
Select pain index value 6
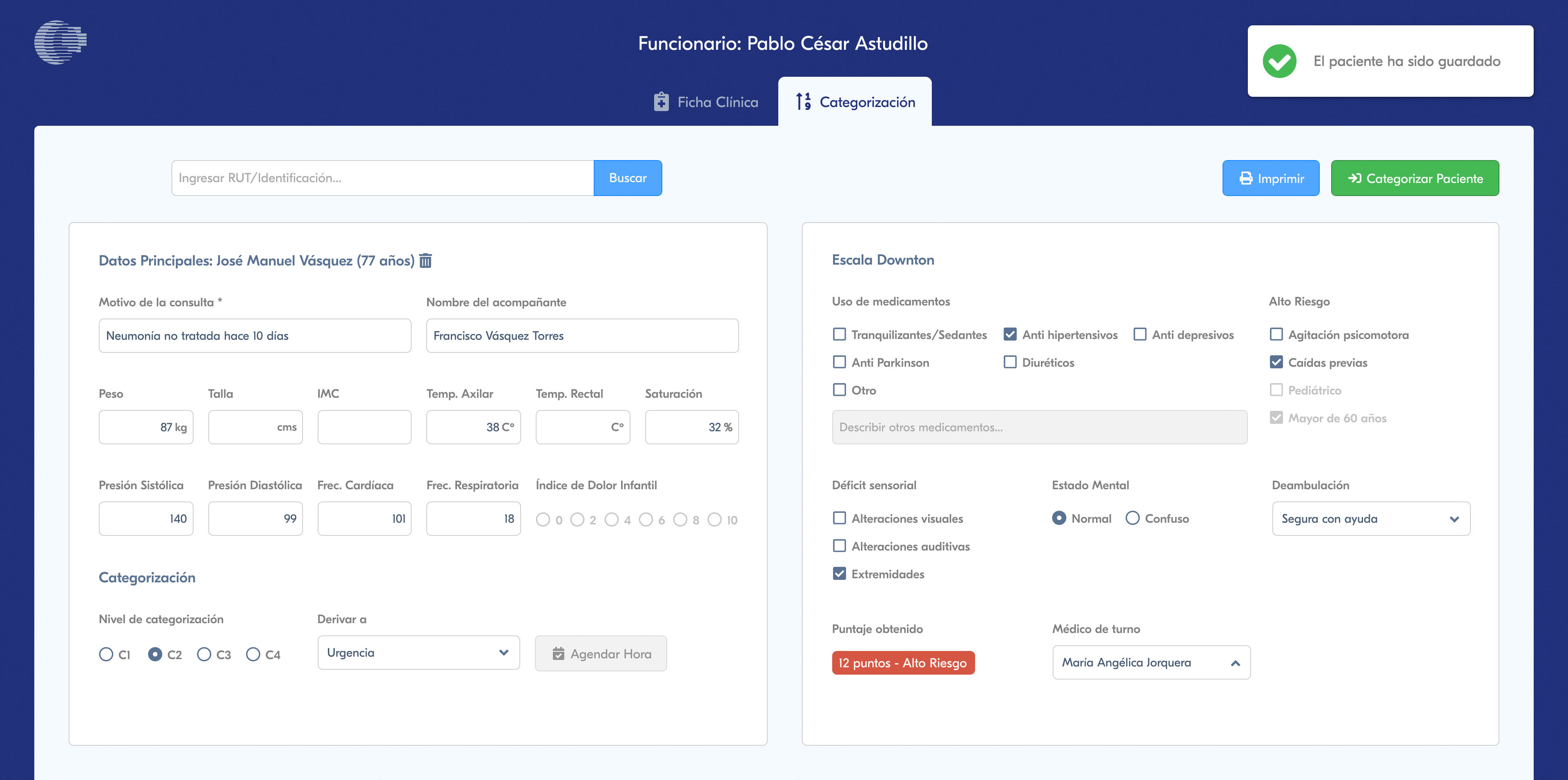(x=646, y=519)
